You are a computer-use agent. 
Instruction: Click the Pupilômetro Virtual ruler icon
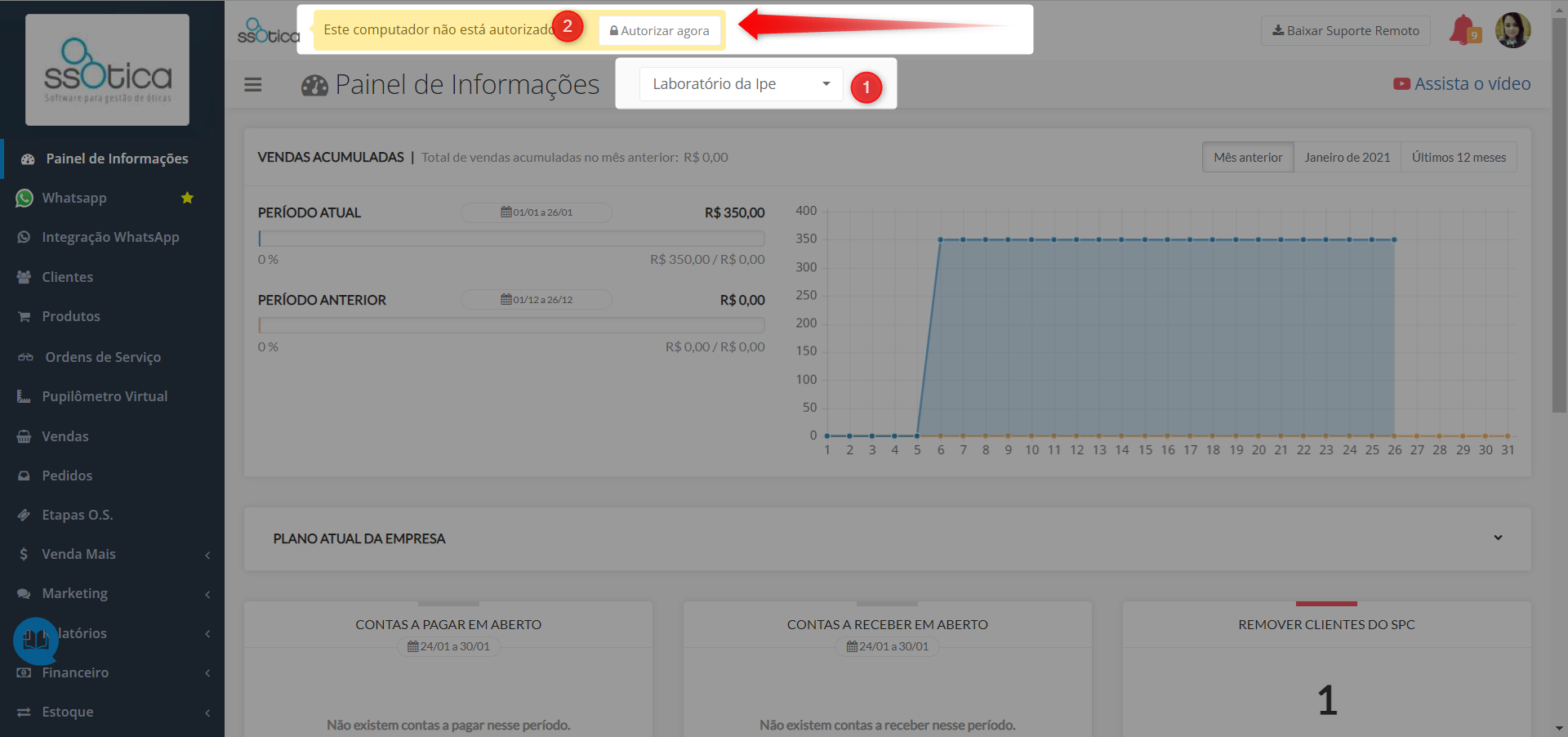click(24, 396)
